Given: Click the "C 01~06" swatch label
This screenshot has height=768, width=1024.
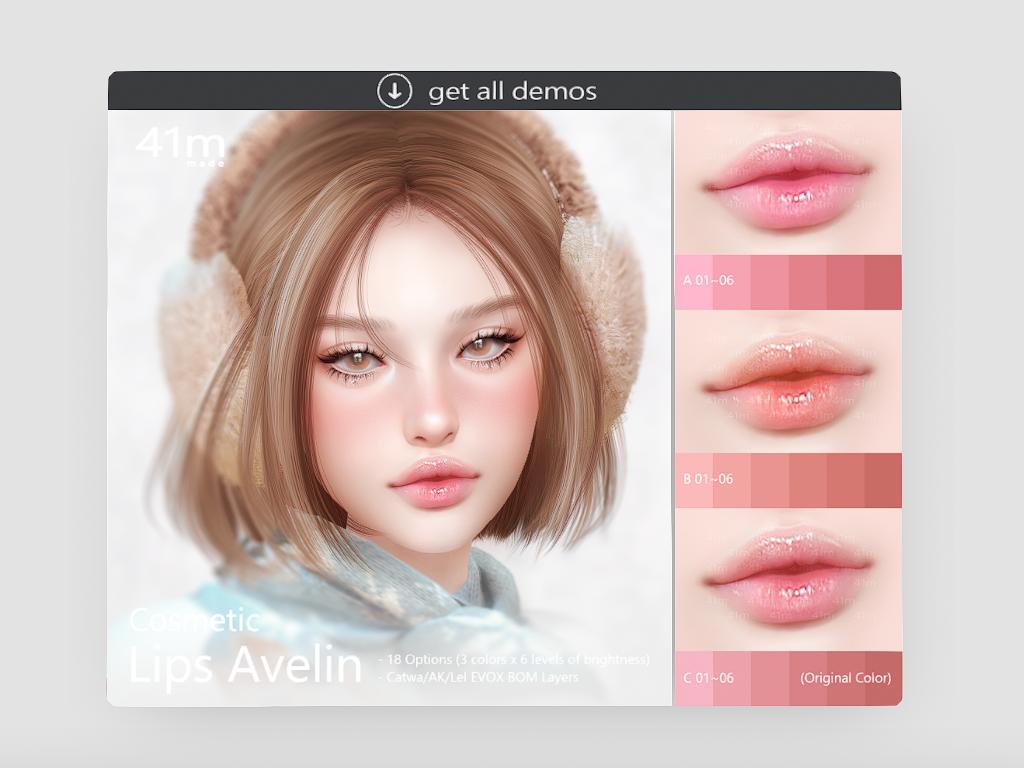Looking at the screenshot, I should pyautogui.click(x=708, y=678).
